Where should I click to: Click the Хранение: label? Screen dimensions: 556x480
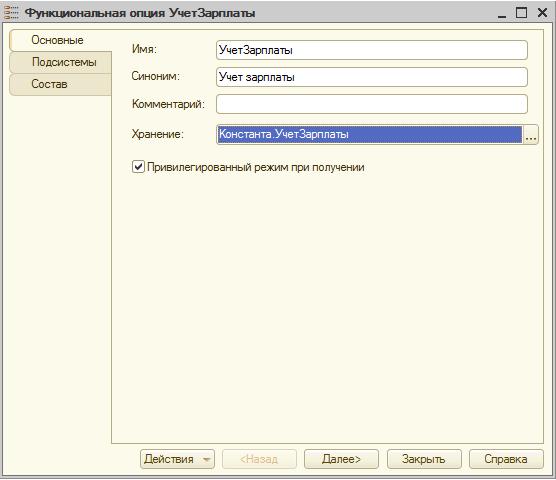coord(158,134)
